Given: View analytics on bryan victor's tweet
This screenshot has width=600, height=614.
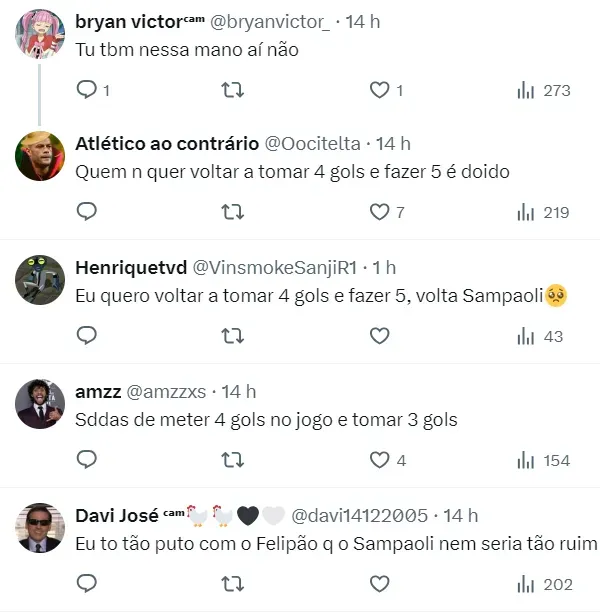Looking at the screenshot, I should [543, 90].
